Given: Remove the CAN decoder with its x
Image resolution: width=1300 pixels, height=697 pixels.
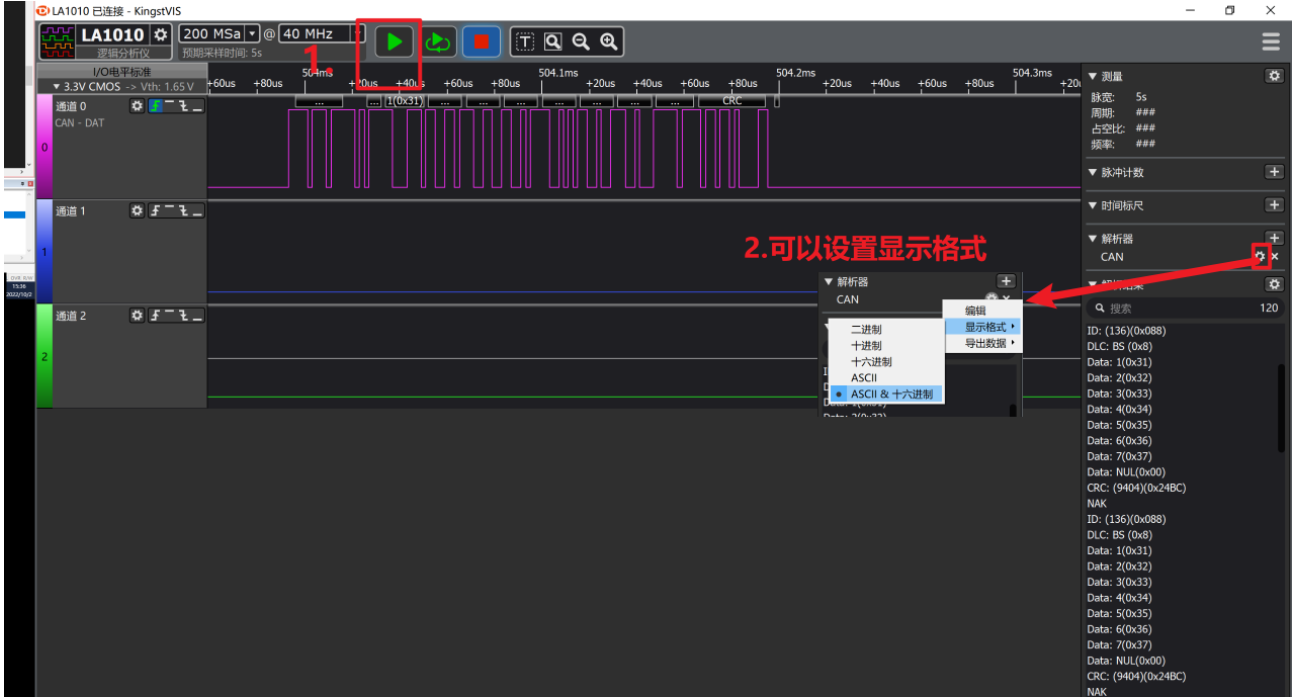Looking at the screenshot, I should (x=1274, y=257).
